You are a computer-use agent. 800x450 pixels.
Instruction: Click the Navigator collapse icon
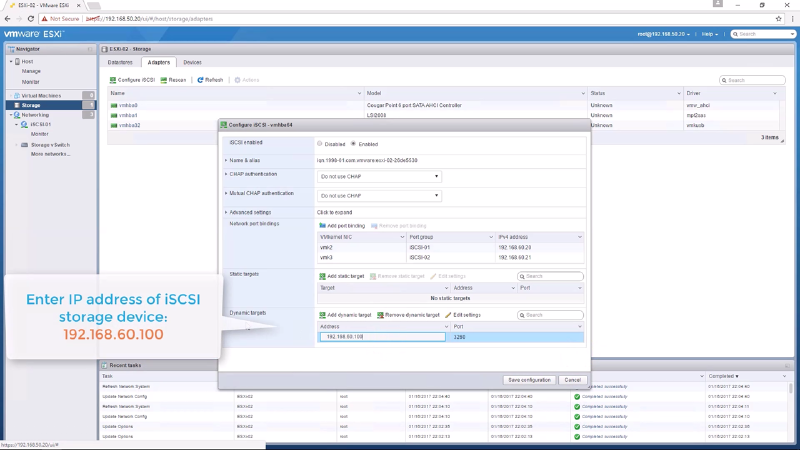tap(90, 49)
